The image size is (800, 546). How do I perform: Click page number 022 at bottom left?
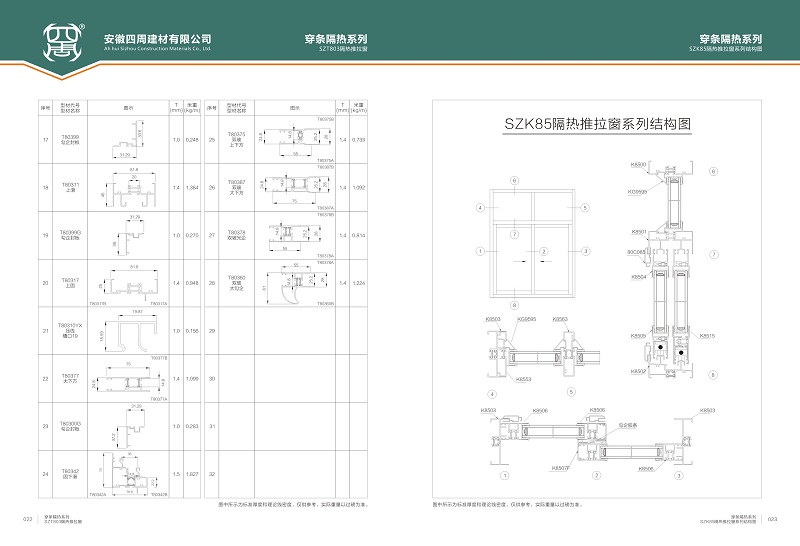[28, 518]
